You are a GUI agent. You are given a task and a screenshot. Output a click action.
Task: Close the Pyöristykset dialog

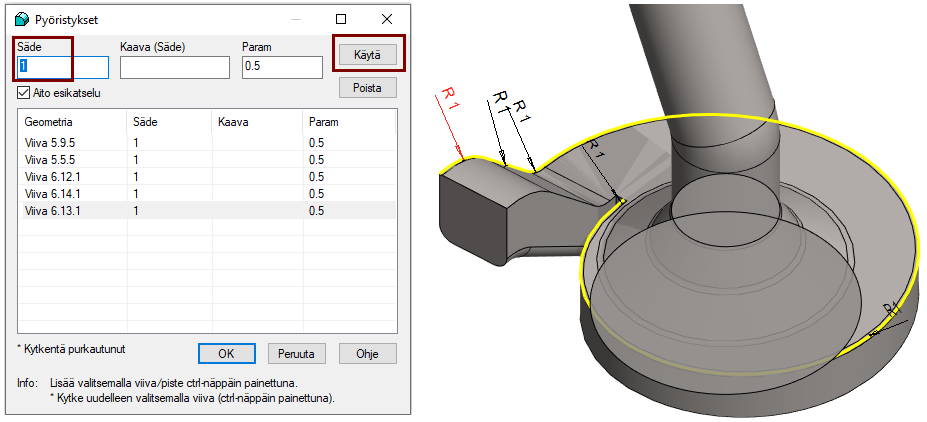387,19
